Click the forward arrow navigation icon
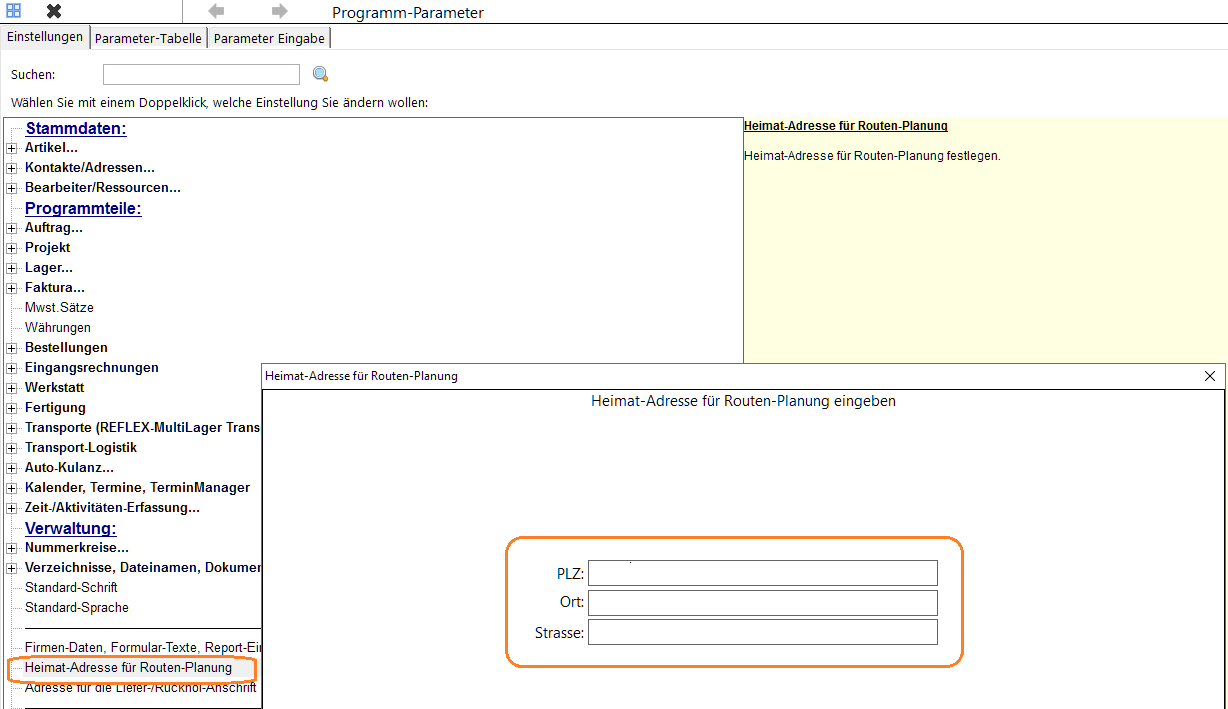This screenshot has width=1228, height=709. (280, 11)
